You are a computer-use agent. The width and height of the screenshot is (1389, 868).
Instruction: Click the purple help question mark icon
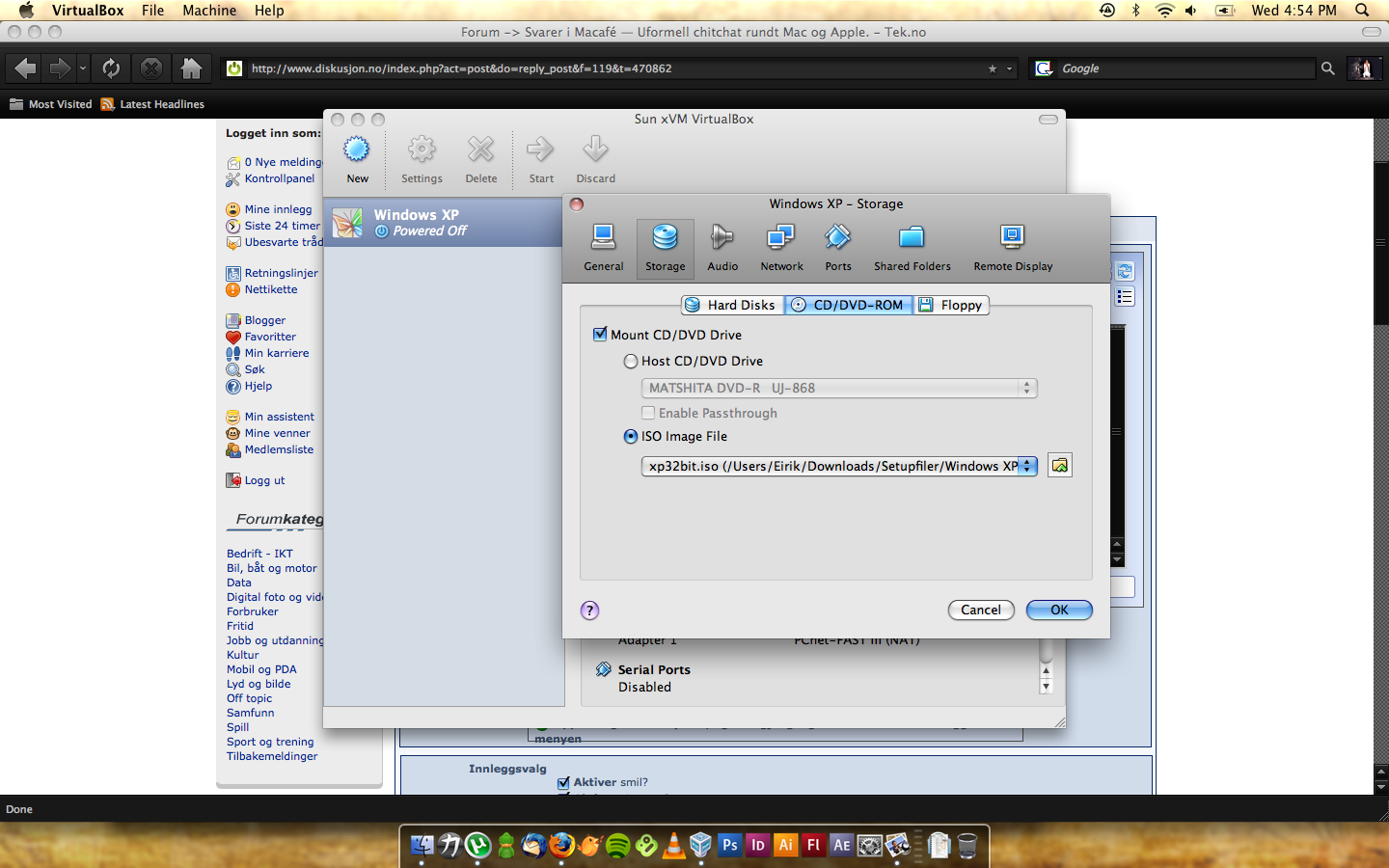pos(589,610)
